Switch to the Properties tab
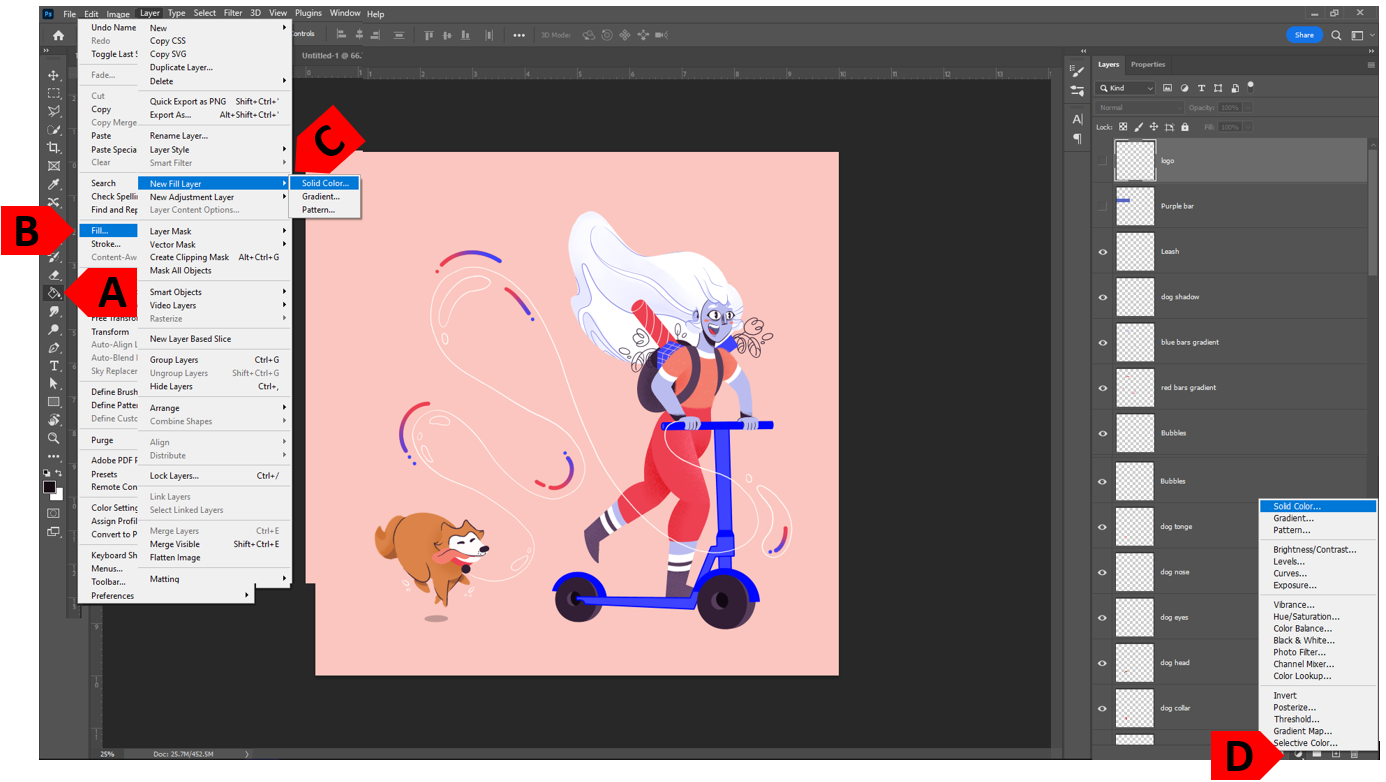The image size is (1386, 782). 1148,65
